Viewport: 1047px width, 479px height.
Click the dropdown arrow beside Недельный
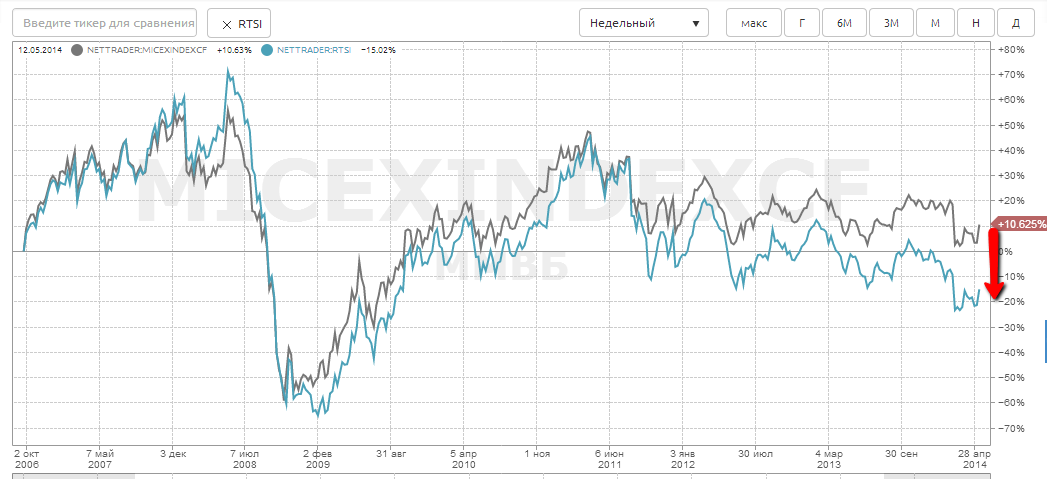pyautogui.click(x=695, y=23)
